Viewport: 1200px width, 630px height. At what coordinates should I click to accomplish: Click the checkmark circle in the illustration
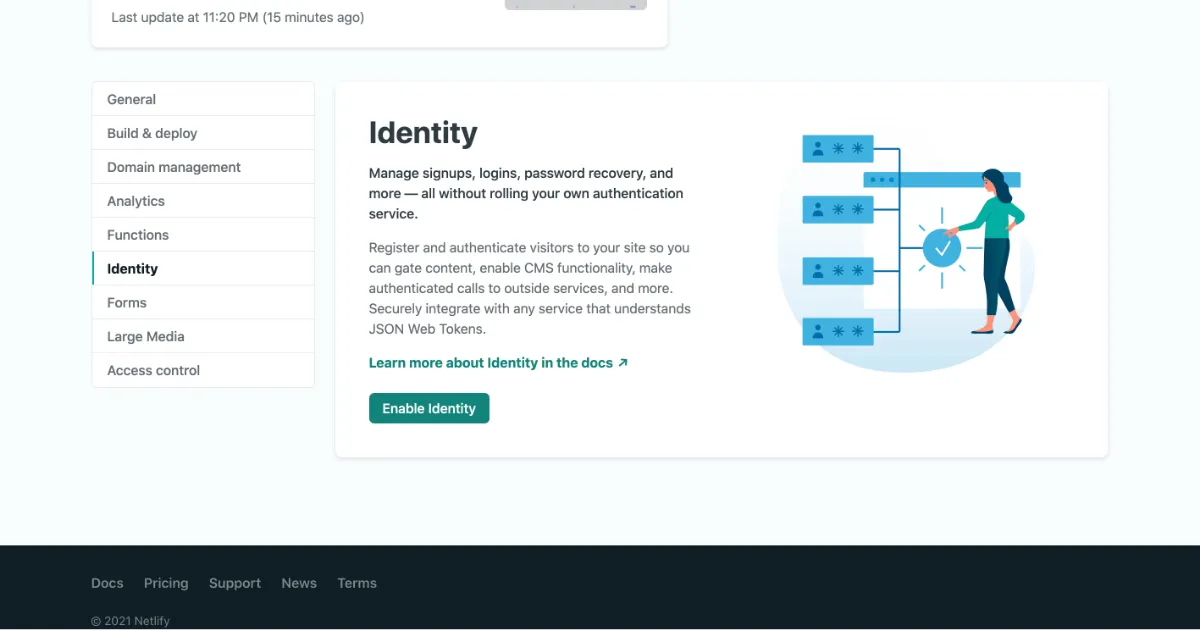(x=941, y=248)
